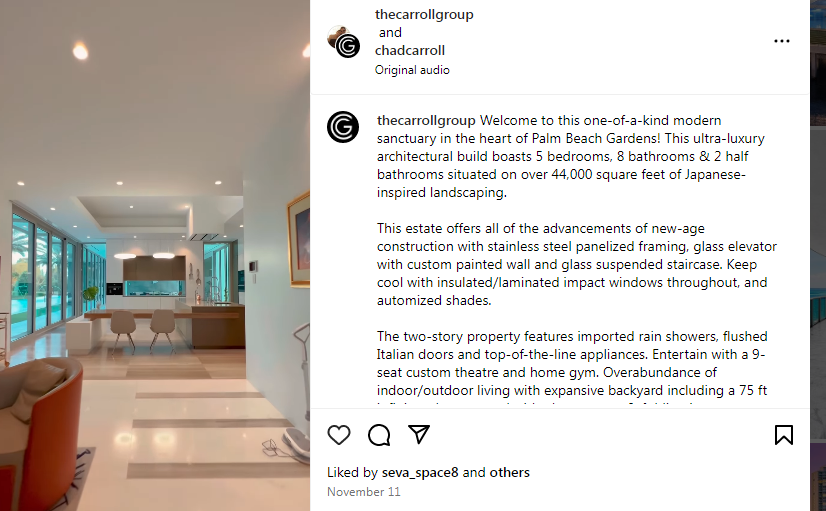Click the caption paragraph on stainless steel framing
The image size is (826, 511).
(577, 264)
